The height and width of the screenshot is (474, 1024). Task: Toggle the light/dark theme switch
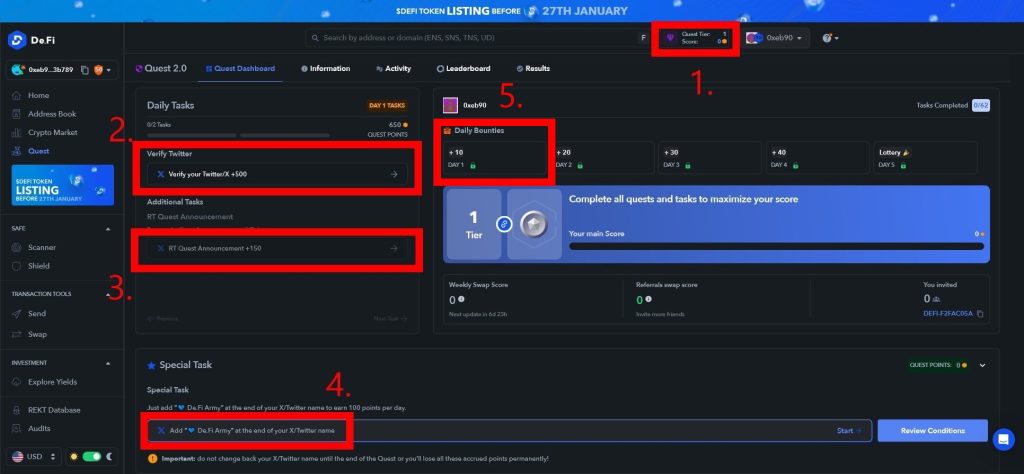coord(92,456)
